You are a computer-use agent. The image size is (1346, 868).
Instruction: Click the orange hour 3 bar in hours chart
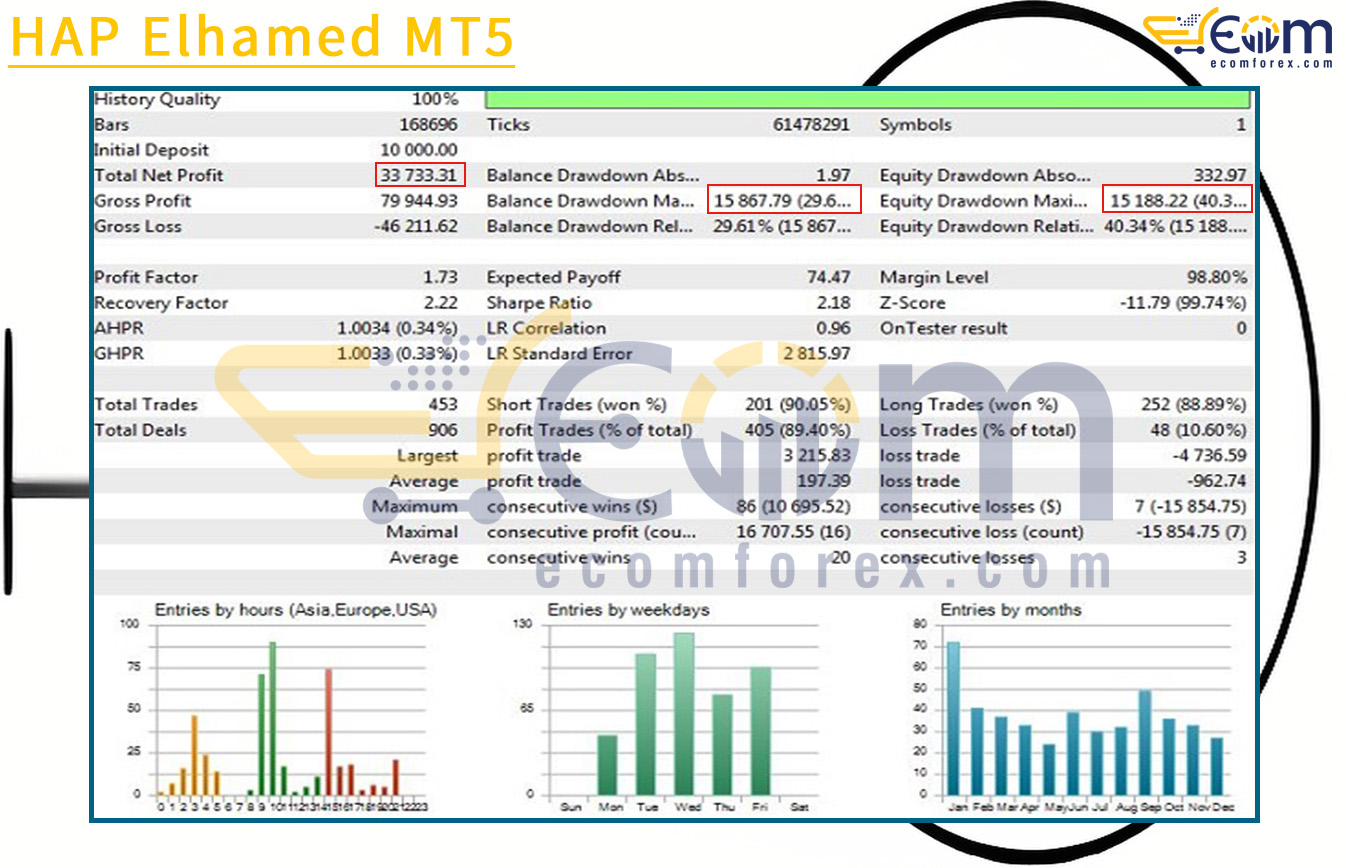pyautogui.click(x=194, y=755)
